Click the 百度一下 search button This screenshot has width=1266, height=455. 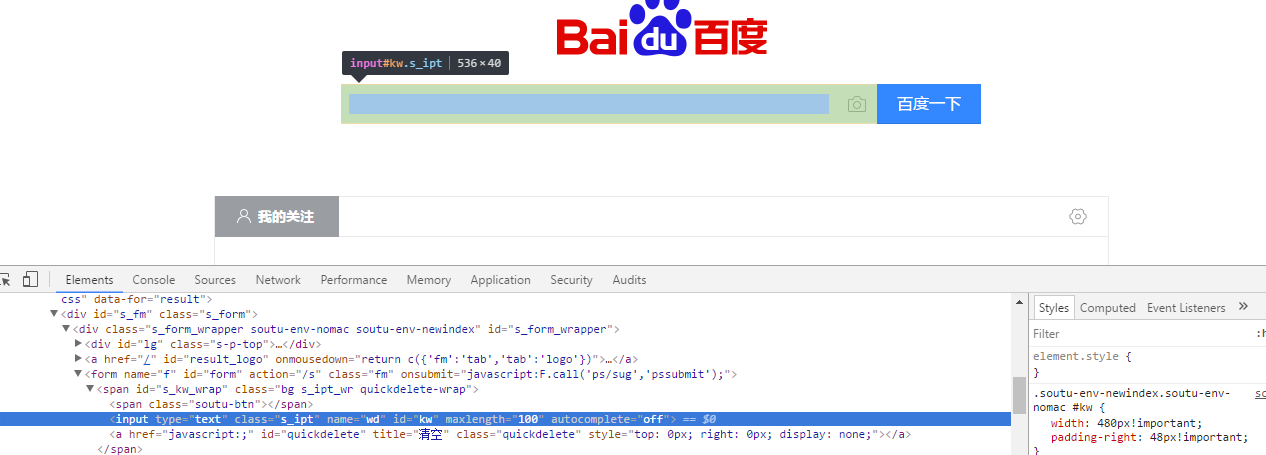[929, 104]
